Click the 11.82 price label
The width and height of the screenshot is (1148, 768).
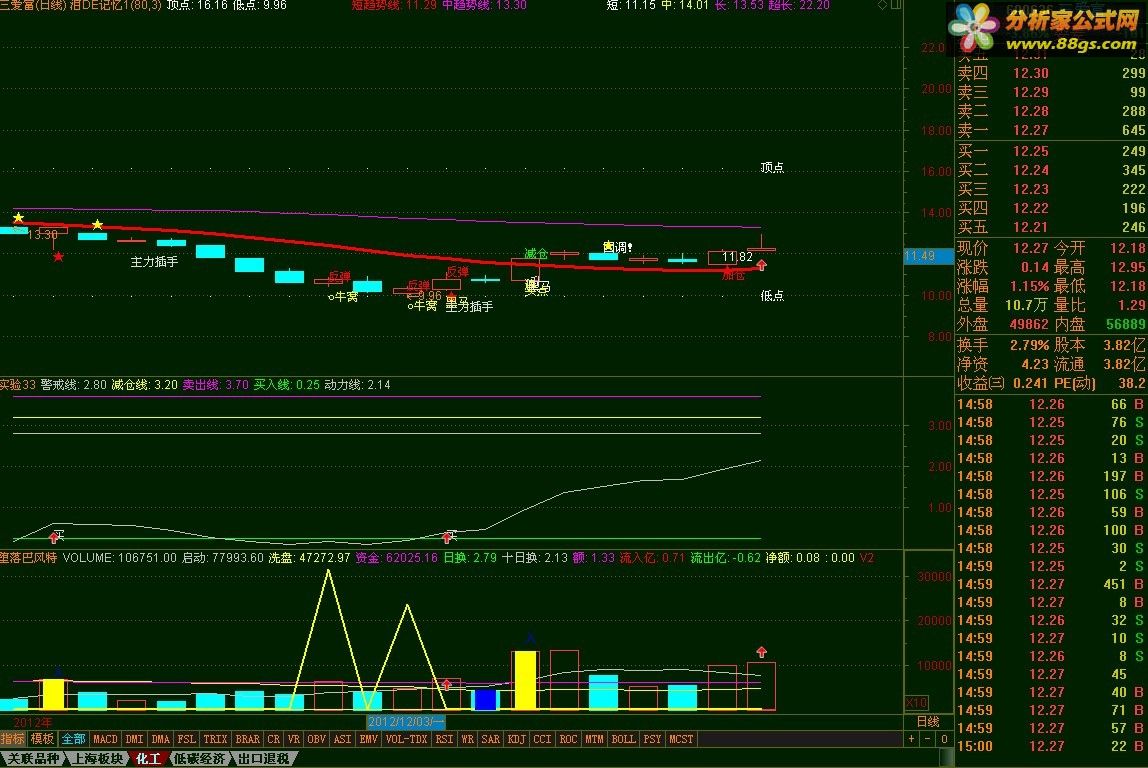pos(737,256)
